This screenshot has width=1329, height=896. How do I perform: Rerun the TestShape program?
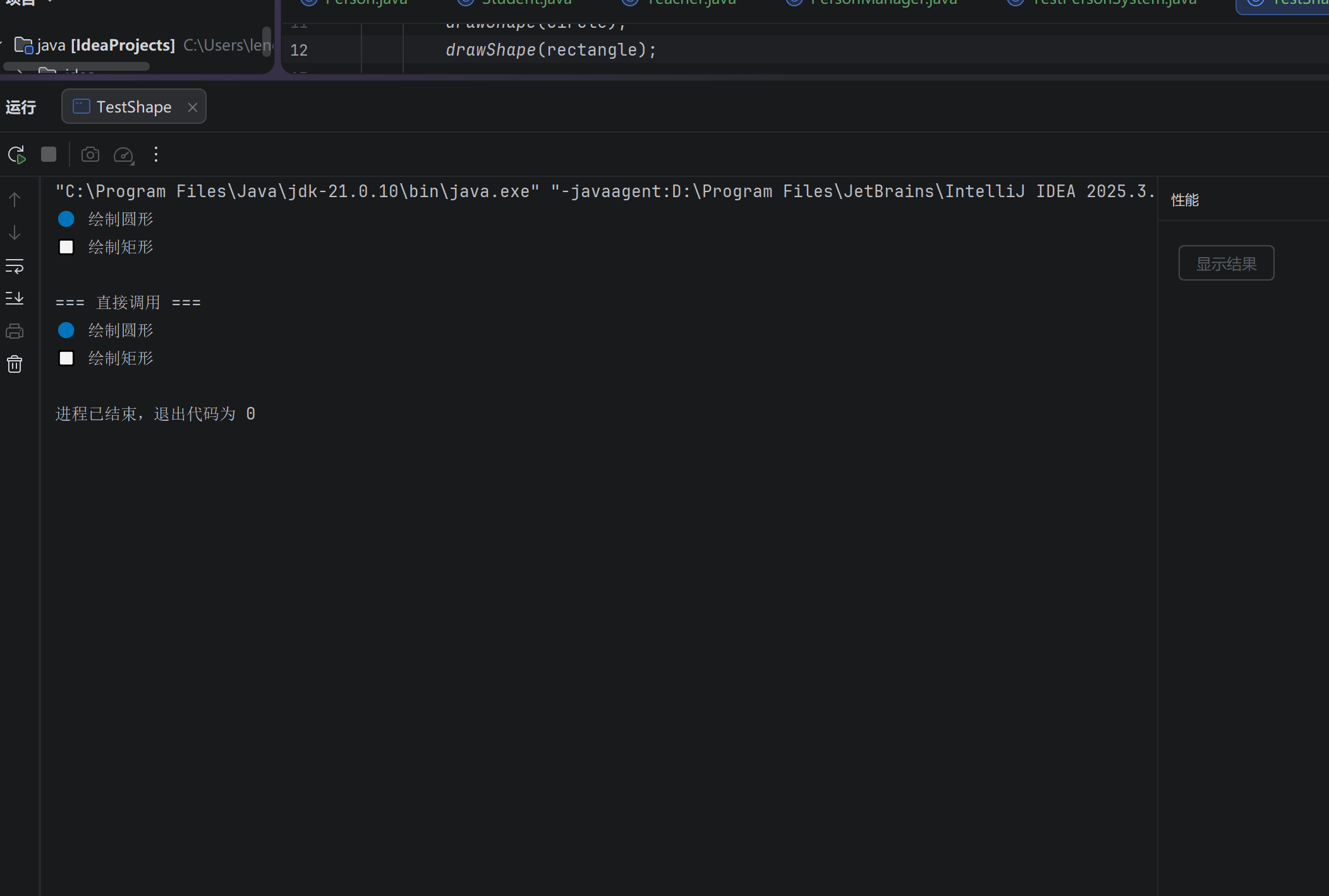16,155
